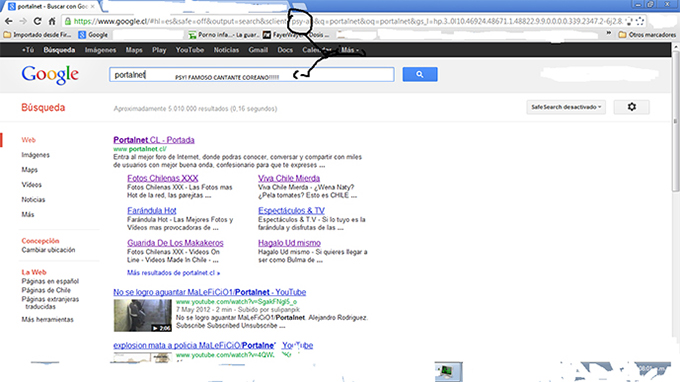Open the Portalnet CL - Portada result
The width and height of the screenshot is (680, 382).
(x=154, y=140)
